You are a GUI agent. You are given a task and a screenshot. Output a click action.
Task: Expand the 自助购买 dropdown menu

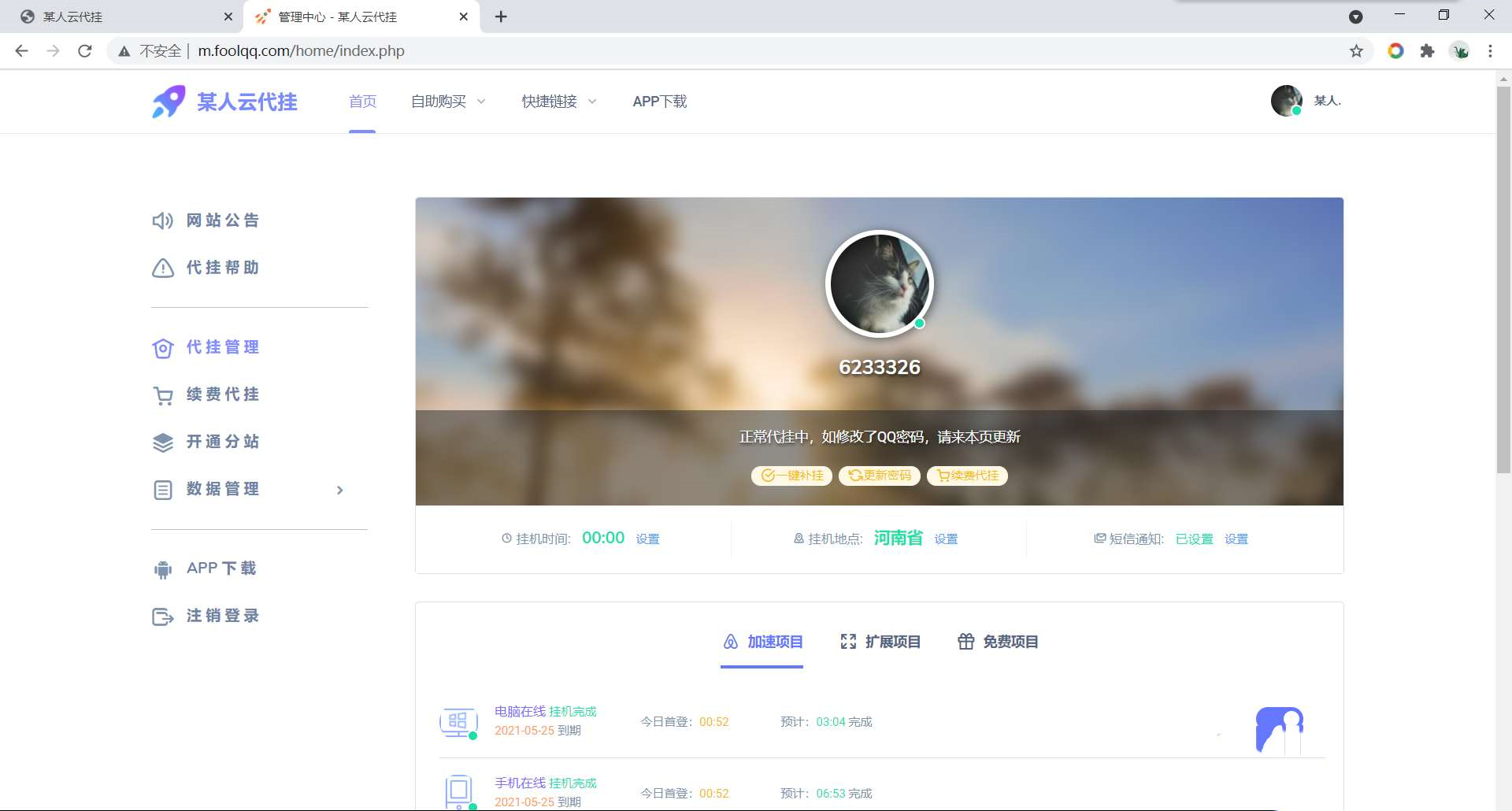click(x=447, y=101)
